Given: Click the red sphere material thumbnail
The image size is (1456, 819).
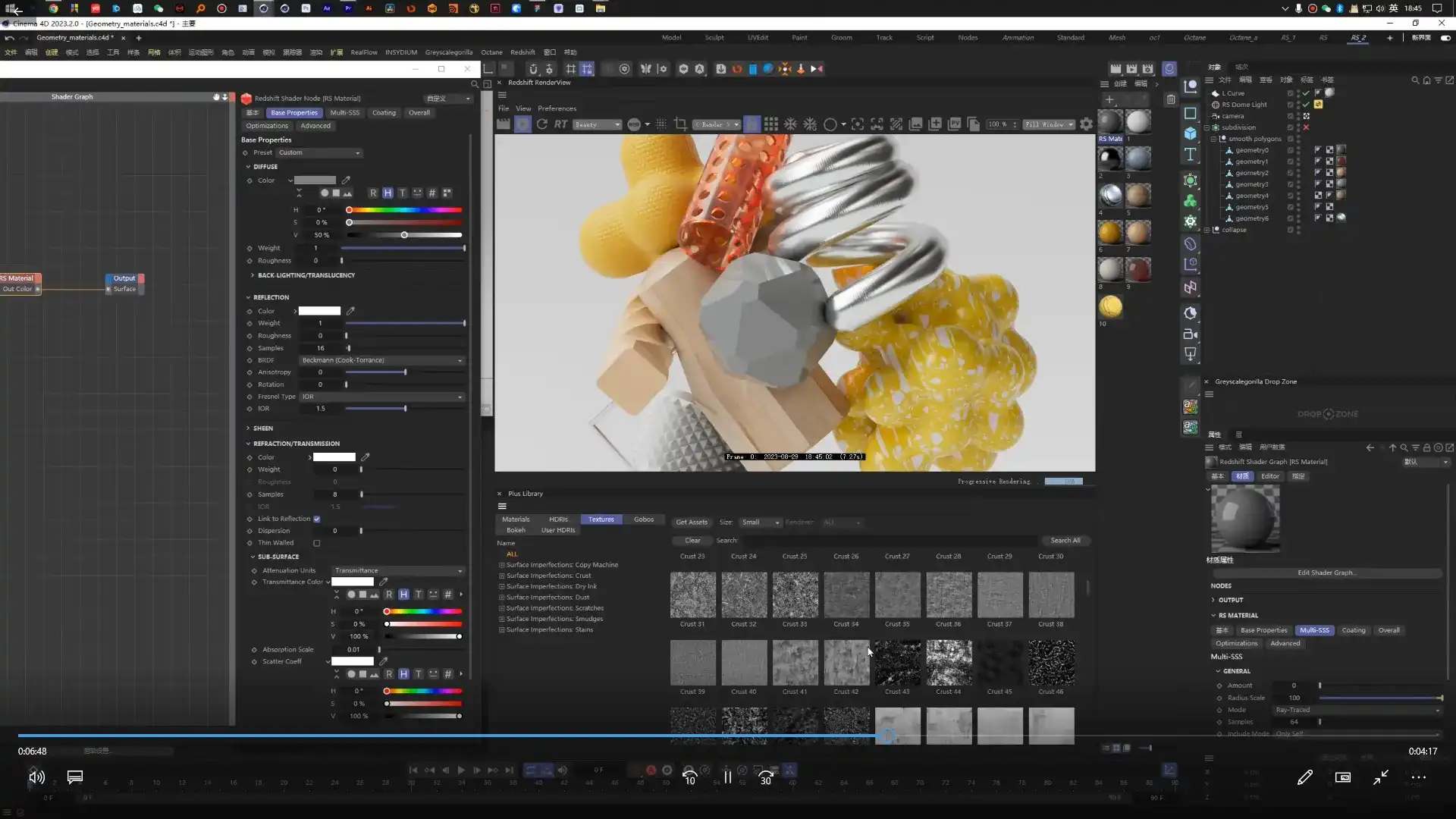Looking at the screenshot, I should point(1137,269).
